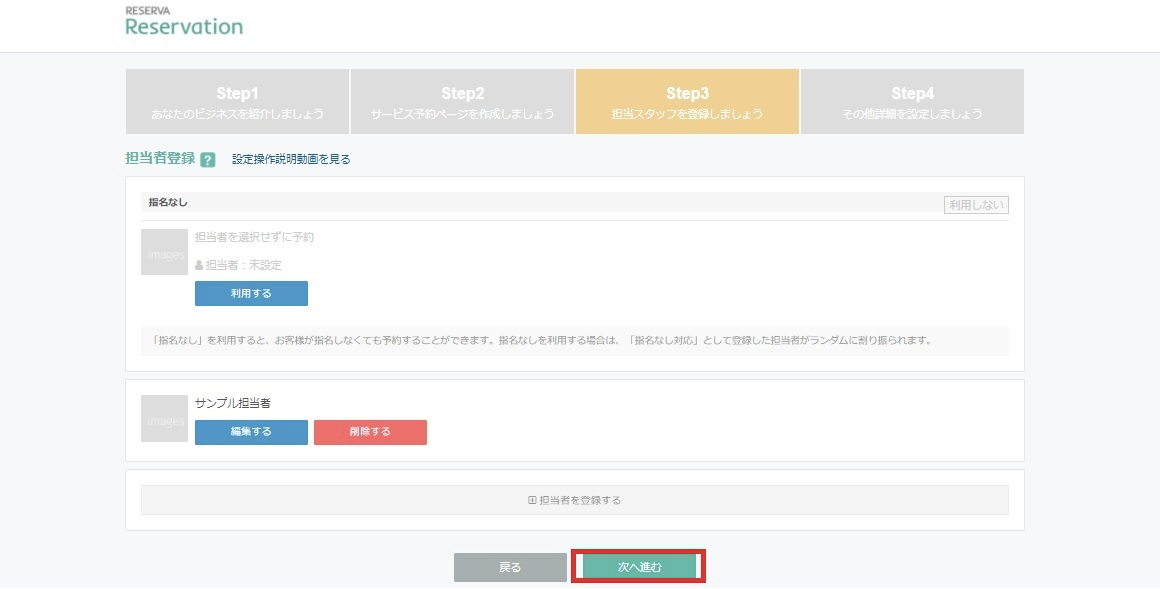Click the 担当者を選択せずに予約 text
The height and width of the screenshot is (589, 1160).
point(254,238)
